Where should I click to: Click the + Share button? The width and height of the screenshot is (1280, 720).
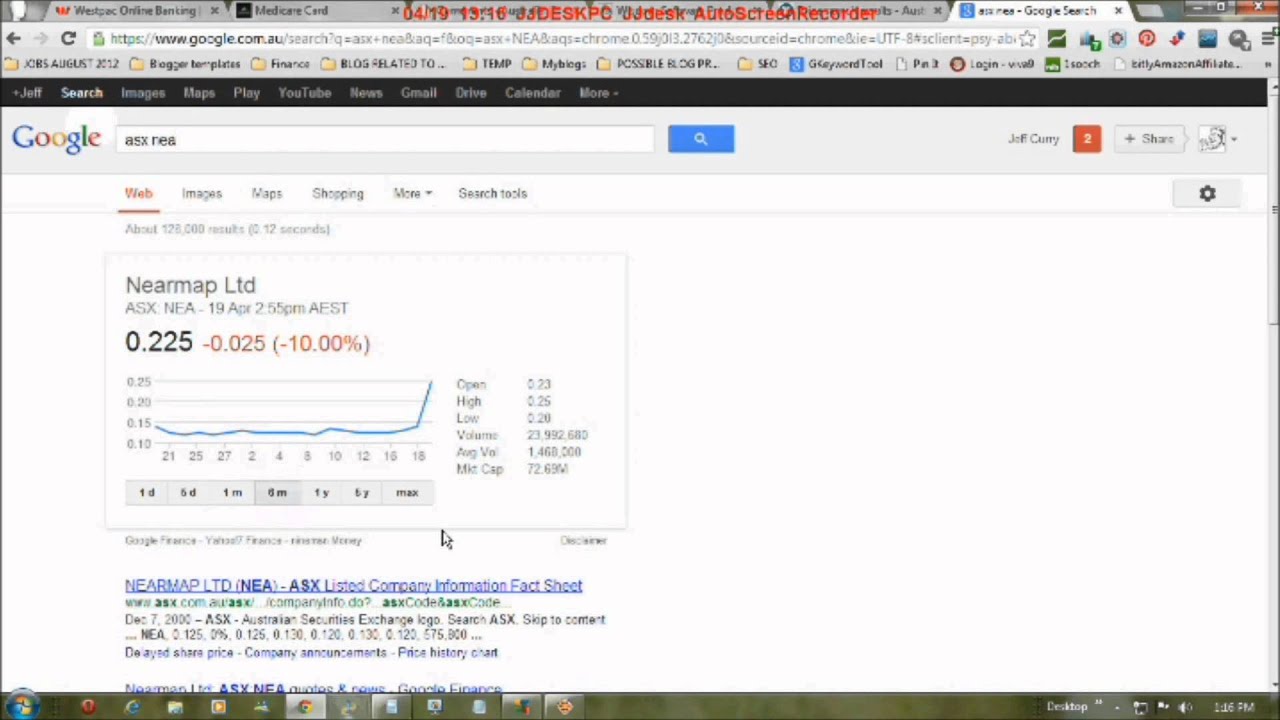click(x=1148, y=139)
